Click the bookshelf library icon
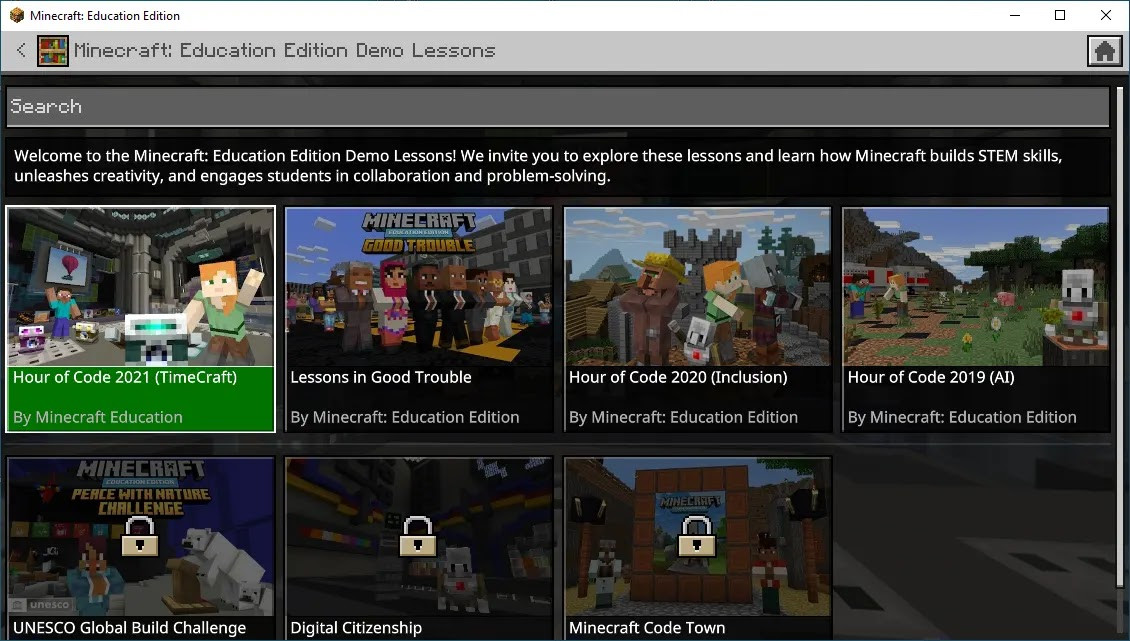The width and height of the screenshot is (1130, 641). click(x=53, y=51)
